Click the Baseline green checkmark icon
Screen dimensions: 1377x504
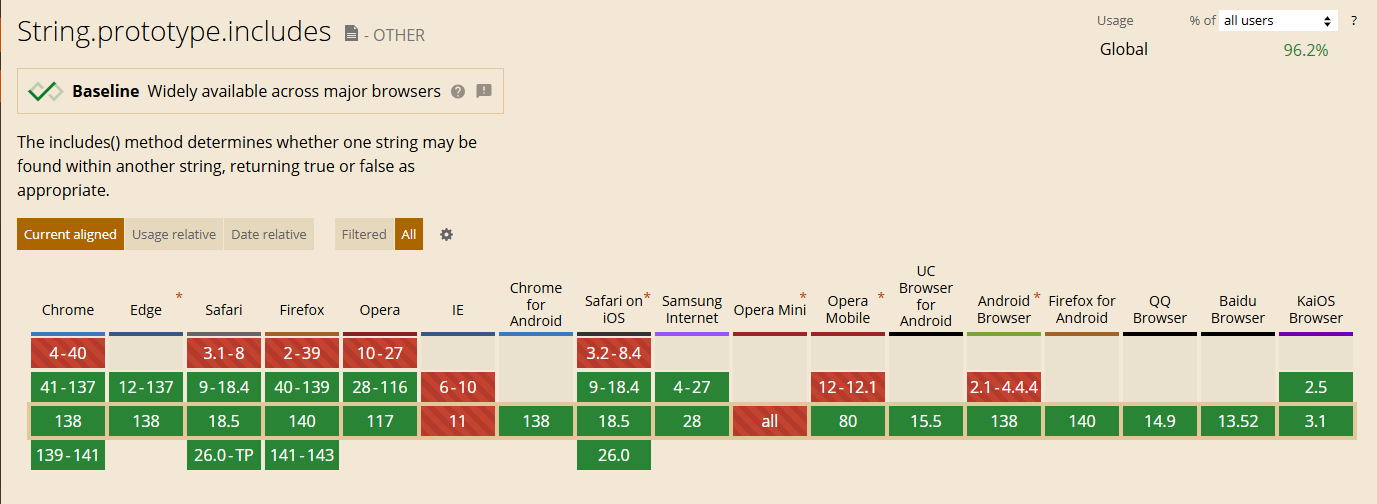click(x=46, y=91)
